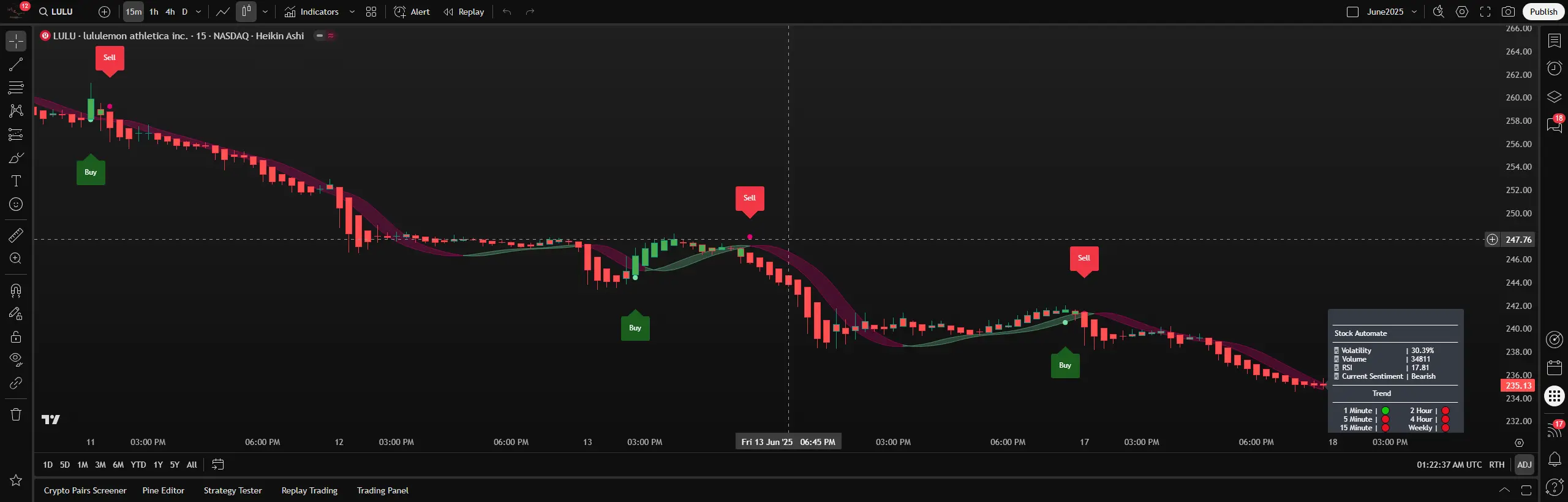1568x502 pixels.
Task: Open the drawings link sync tool
Action: click(x=16, y=383)
